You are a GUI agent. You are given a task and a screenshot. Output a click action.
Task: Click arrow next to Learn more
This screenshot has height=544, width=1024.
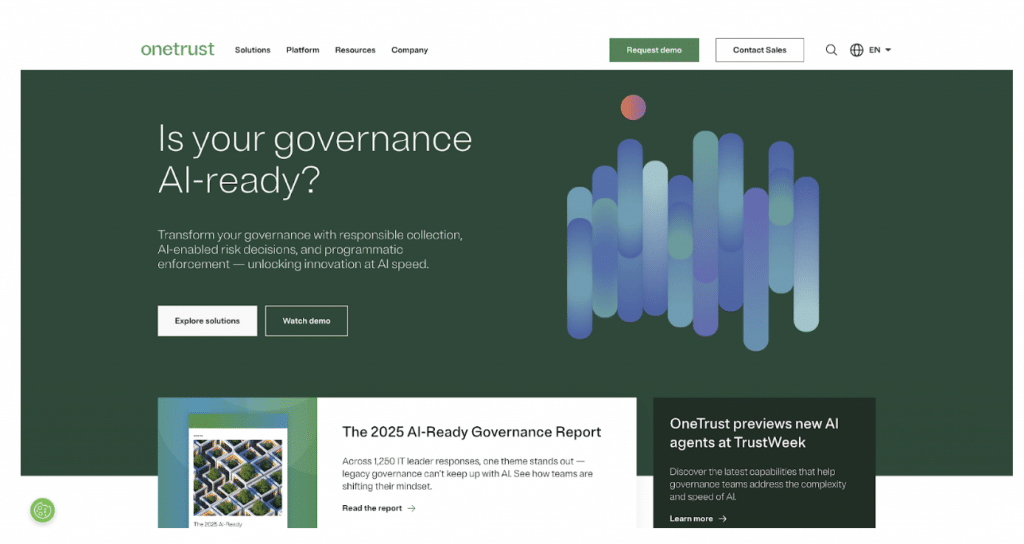pos(723,519)
